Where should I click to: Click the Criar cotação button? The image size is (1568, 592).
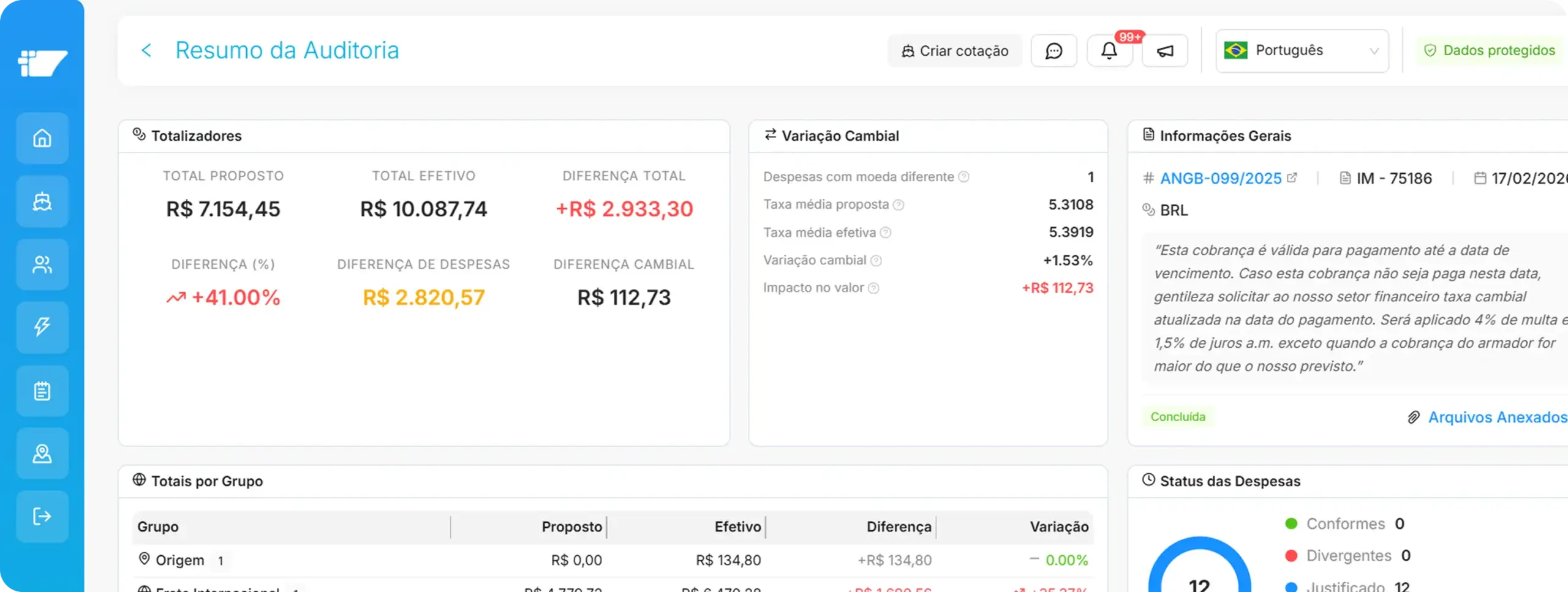(x=954, y=51)
